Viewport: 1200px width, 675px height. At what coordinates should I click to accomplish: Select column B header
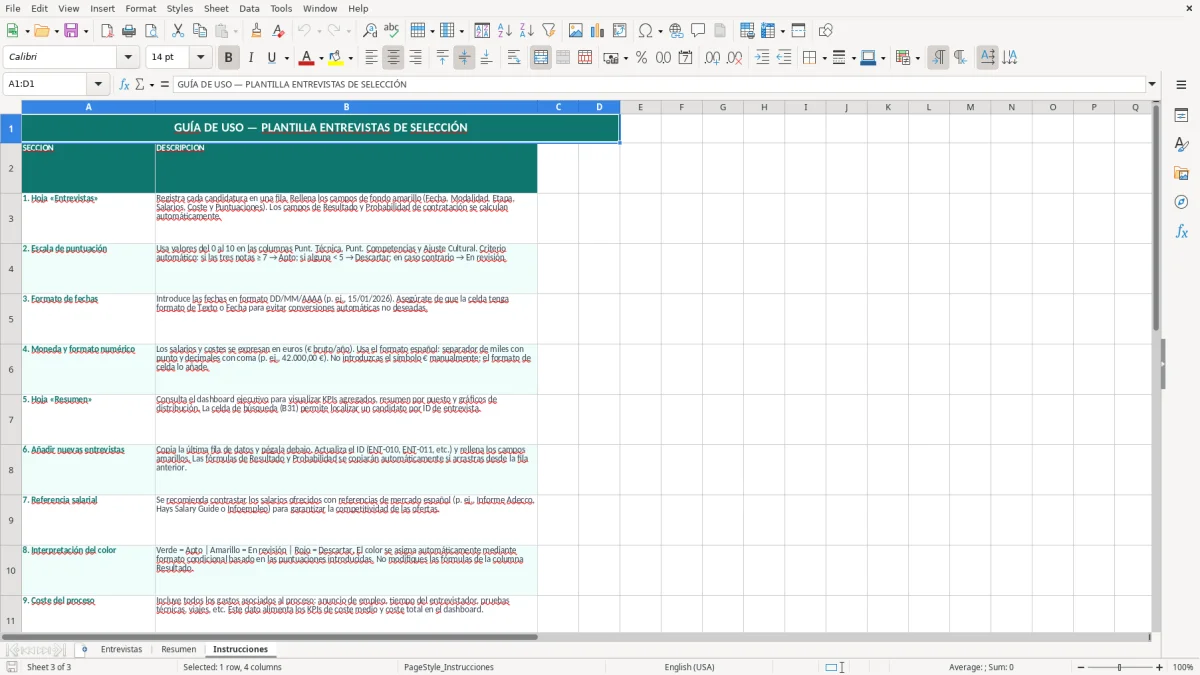(x=346, y=107)
